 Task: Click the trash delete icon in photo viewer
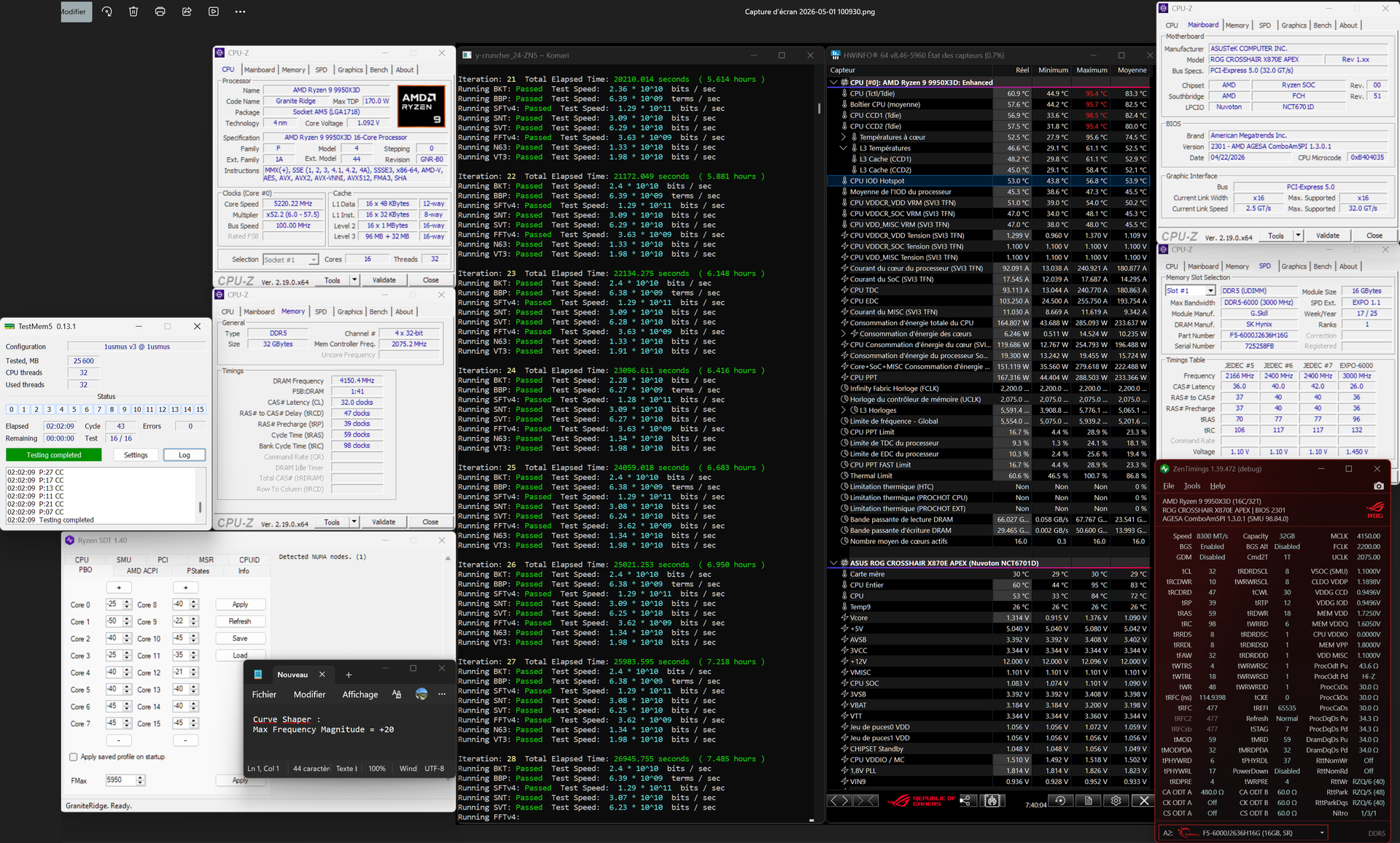(x=133, y=12)
